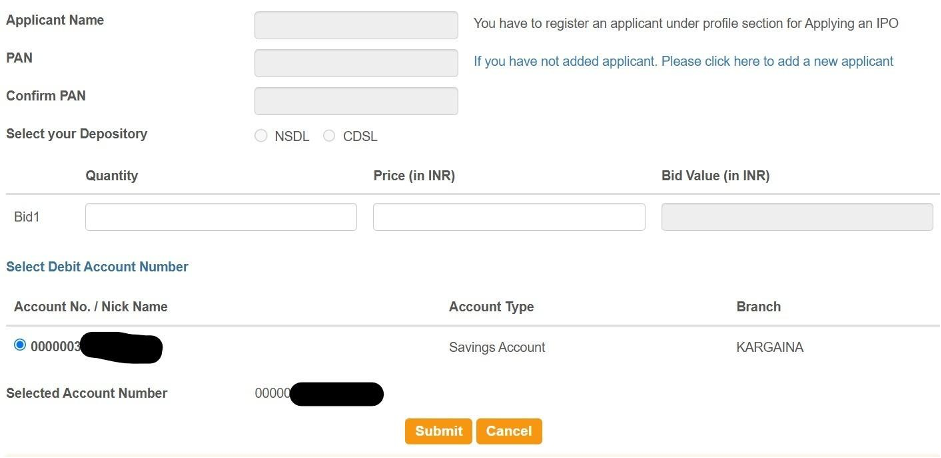Click the Bid1 Quantity input box

[221, 217]
